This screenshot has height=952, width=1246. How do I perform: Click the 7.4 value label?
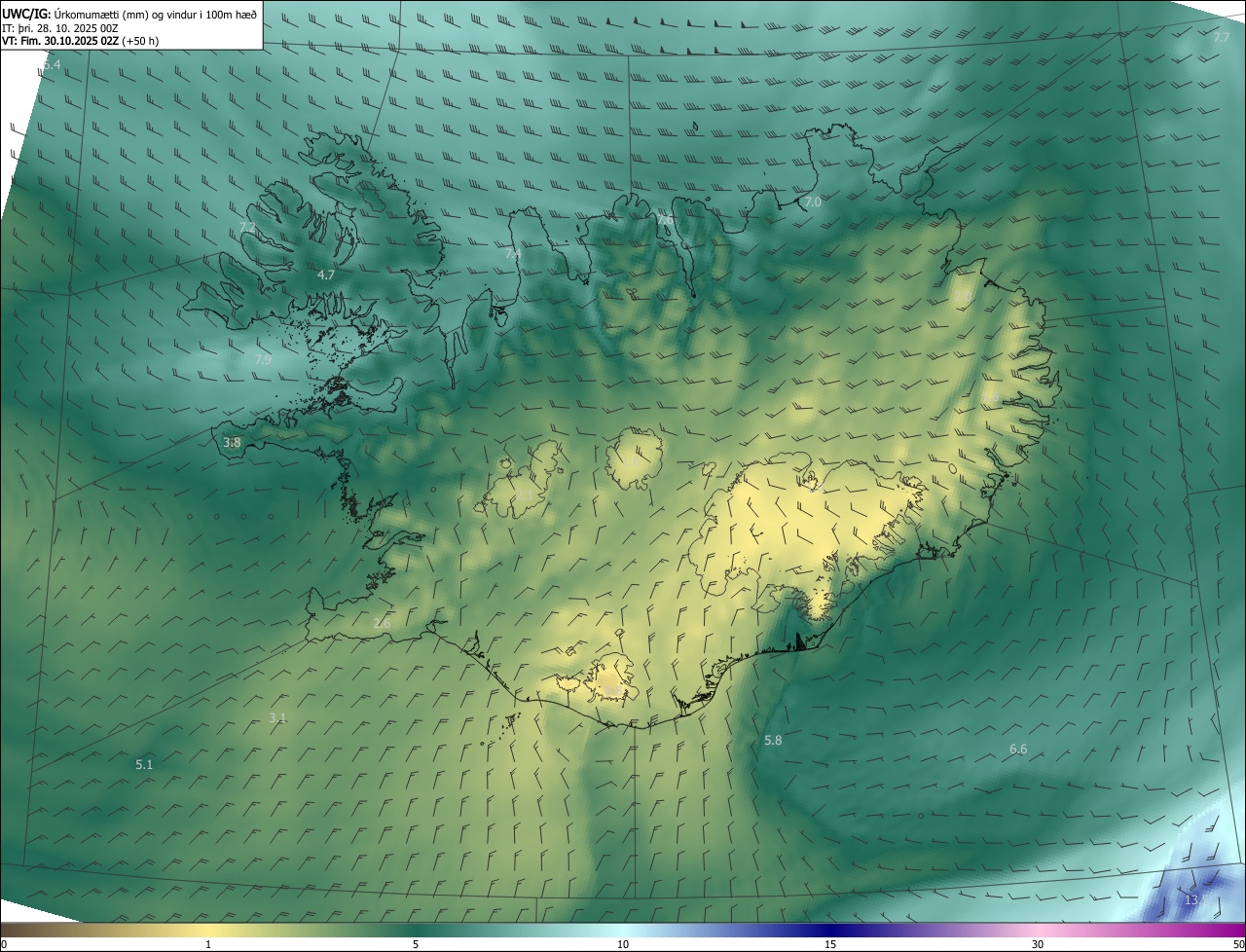513,254
